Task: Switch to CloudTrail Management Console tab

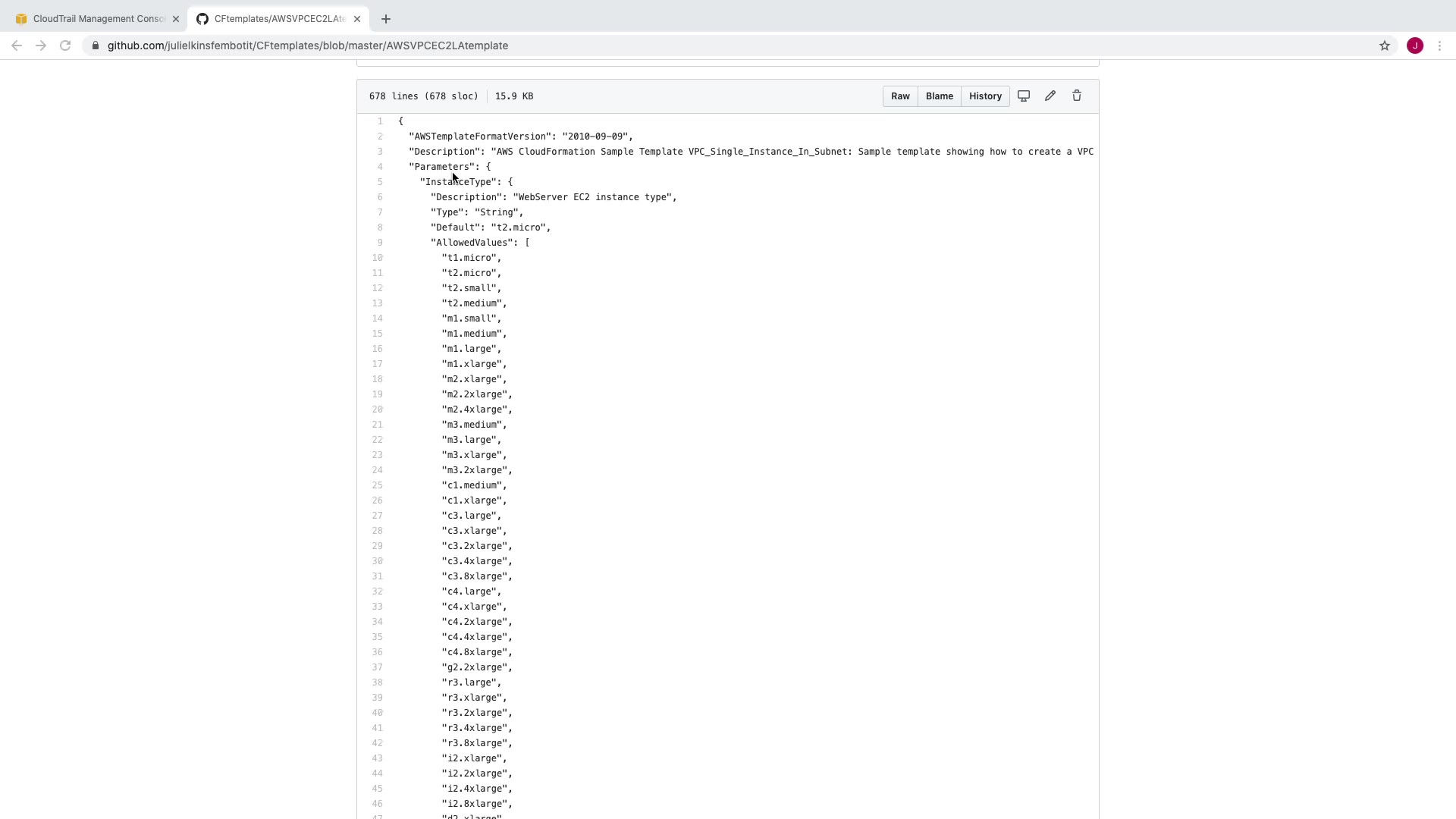Action: tap(93, 19)
